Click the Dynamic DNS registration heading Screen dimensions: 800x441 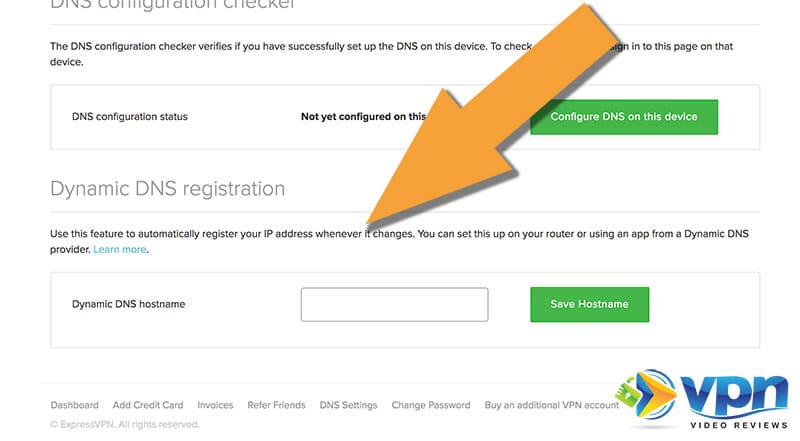coord(167,189)
